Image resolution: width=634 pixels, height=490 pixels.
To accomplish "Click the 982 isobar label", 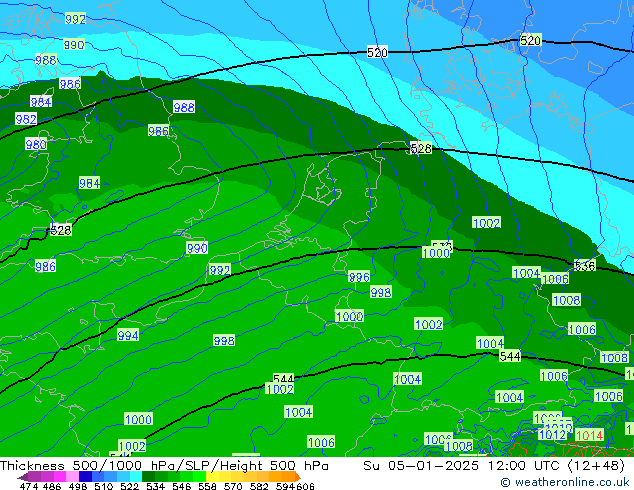I will click(26, 119).
